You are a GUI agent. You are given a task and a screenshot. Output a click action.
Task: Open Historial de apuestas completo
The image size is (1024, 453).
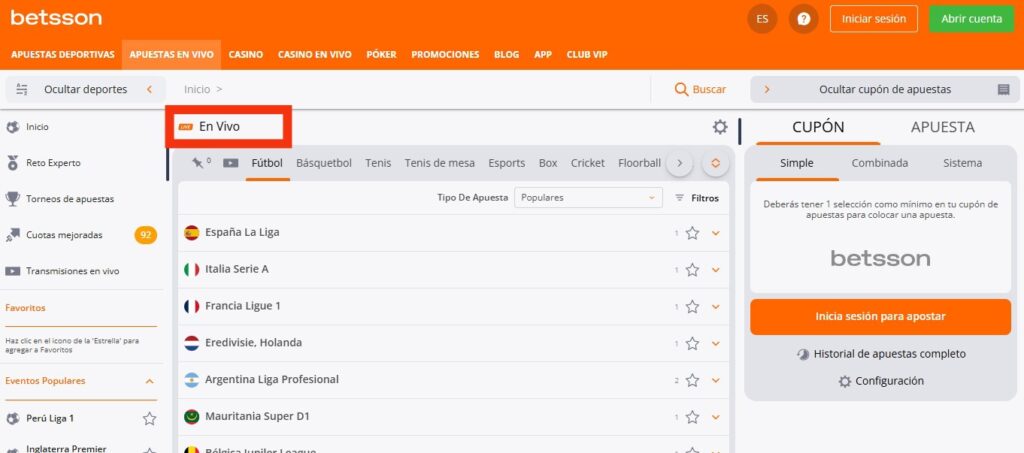click(882, 354)
